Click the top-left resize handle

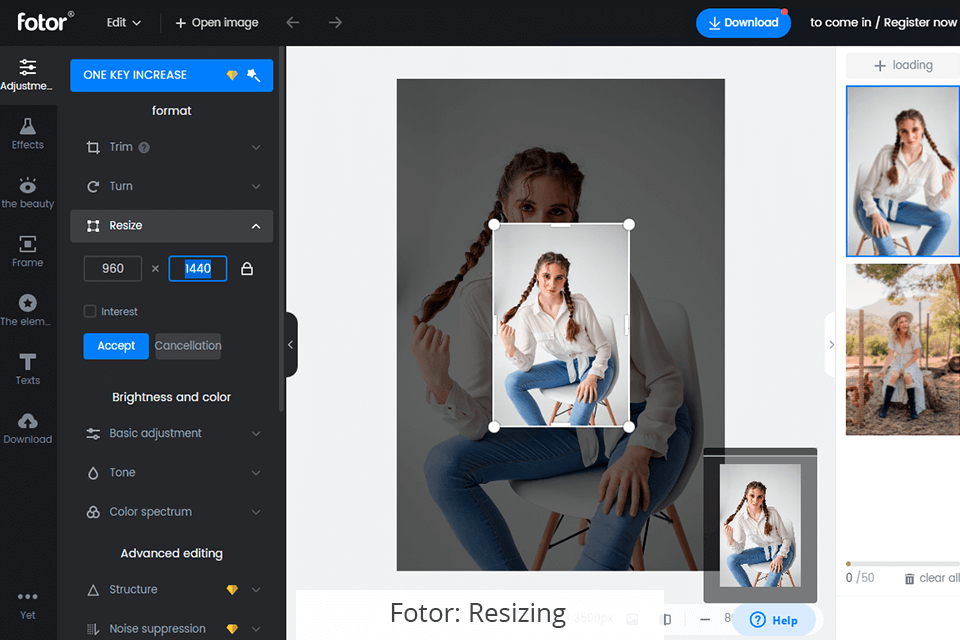494,225
